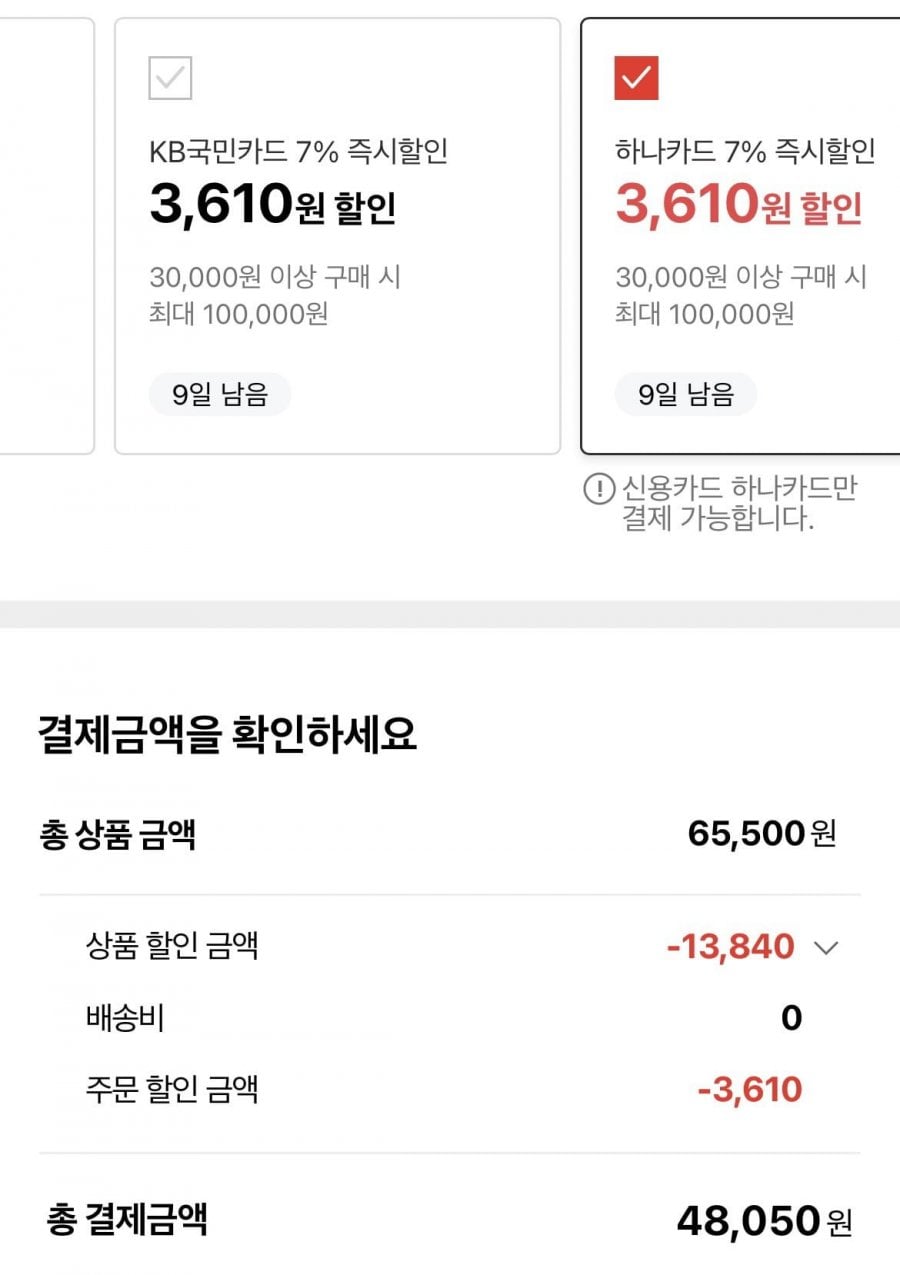Viewport: 900px width, 1275px height.
Task: Click the red 3,610원 할인 amount on 하나카드
Action: coord(738,205)
